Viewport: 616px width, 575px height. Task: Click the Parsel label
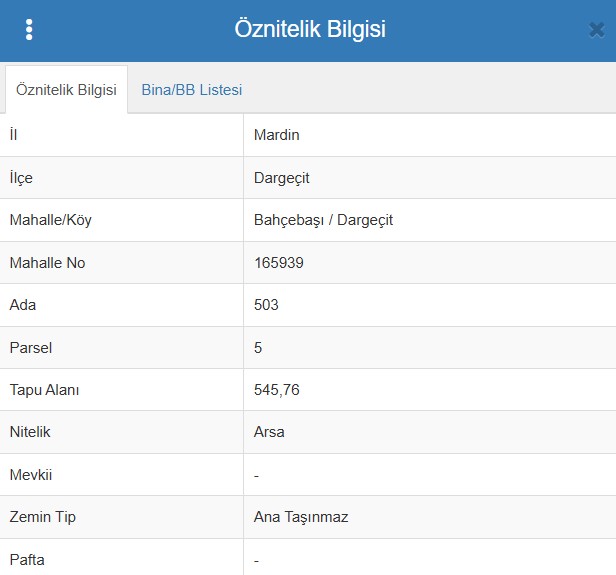31,348
